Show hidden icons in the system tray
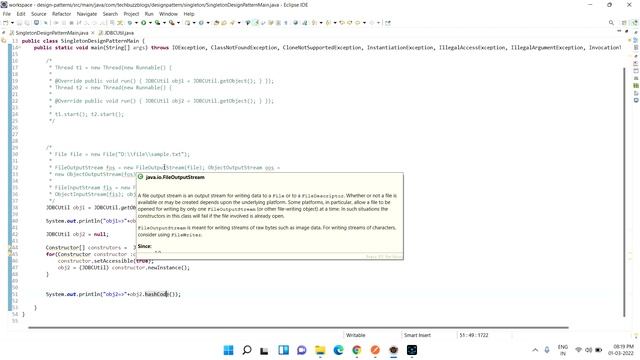The width and height of the screenshot is (640, 360). pyautogui.click(x=535, y=350)
